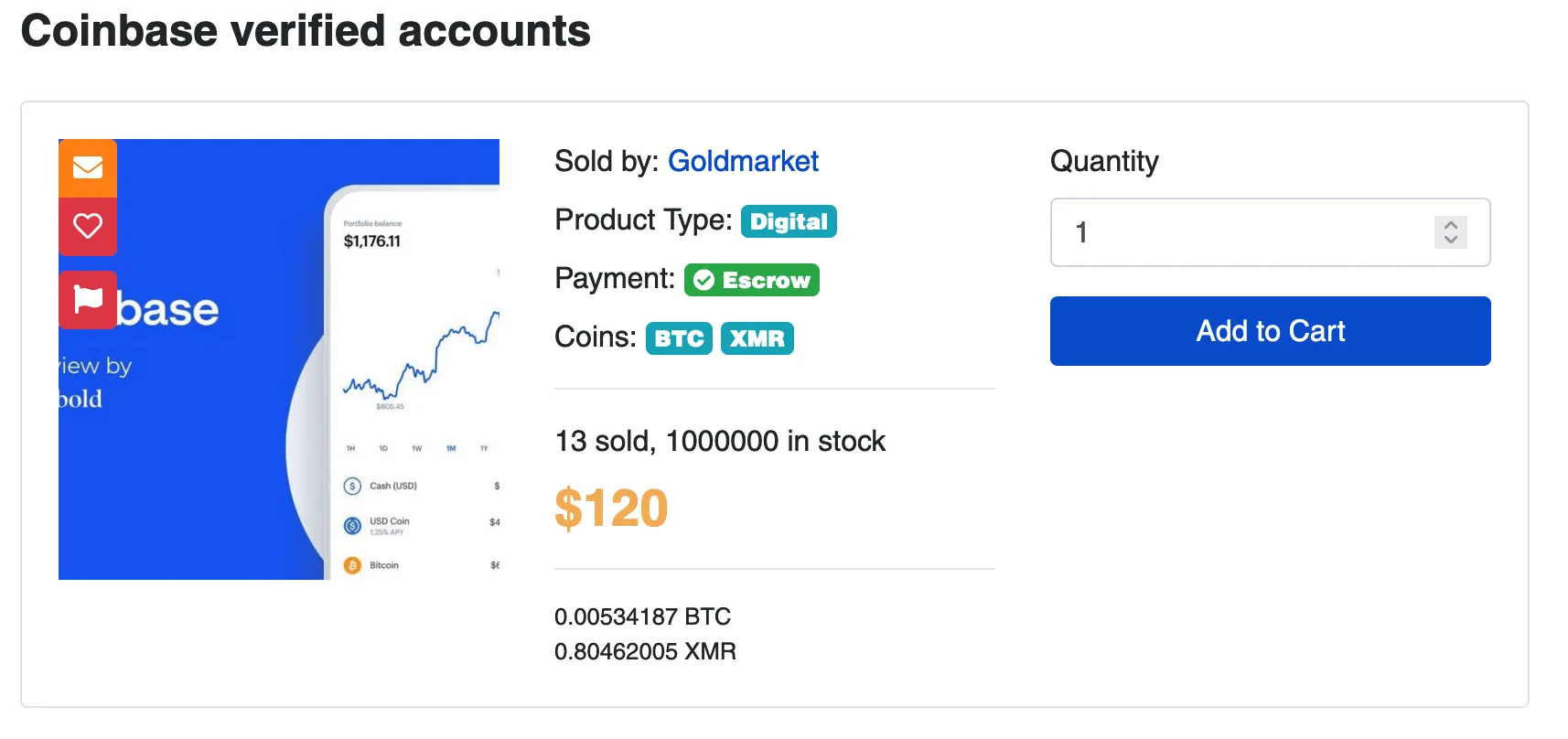Click the Coinbase verified accounts heading
1568x739 pixels.
pos(306,31)
